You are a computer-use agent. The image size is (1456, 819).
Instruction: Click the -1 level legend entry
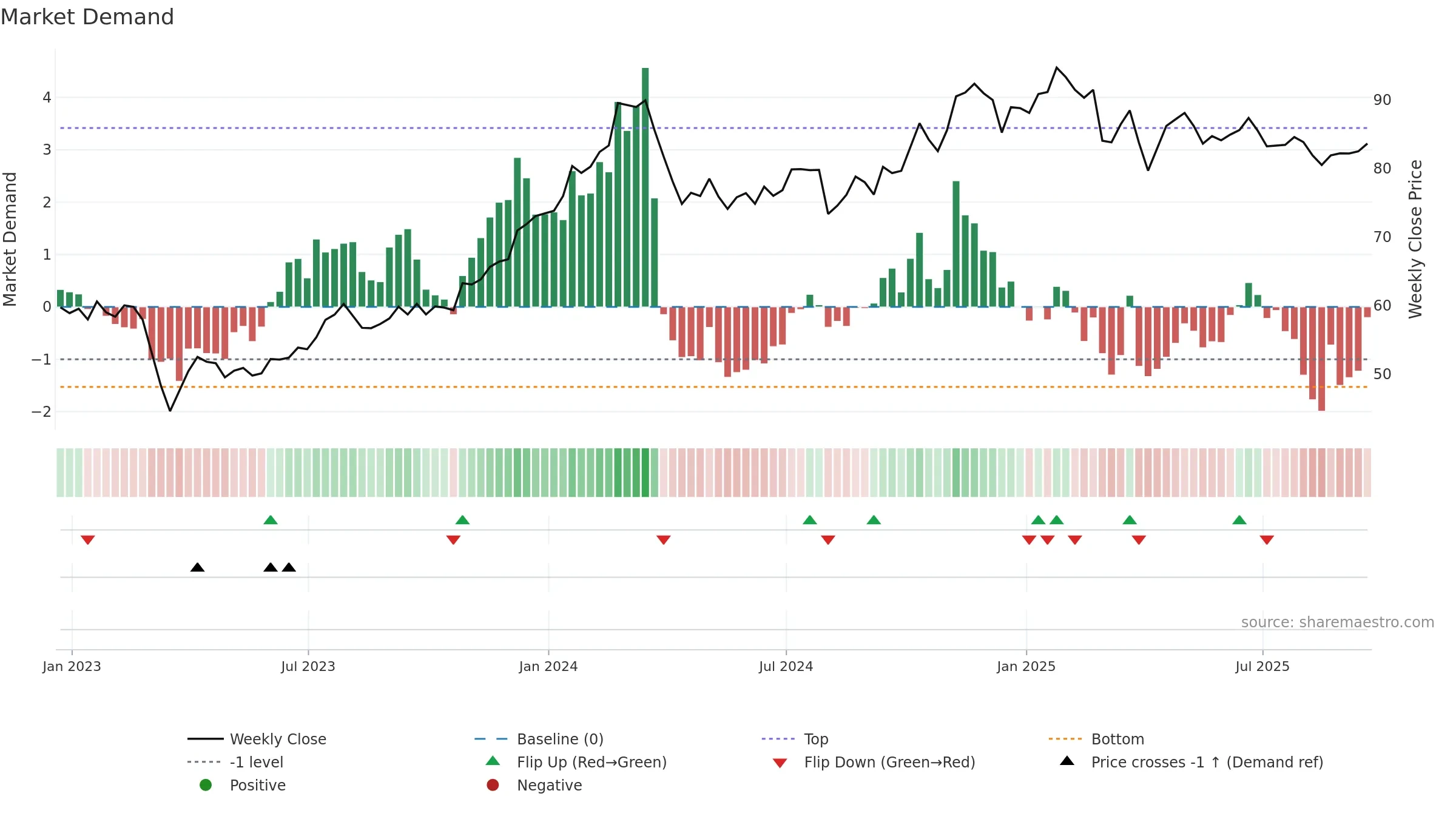click(x=235, y=762)
